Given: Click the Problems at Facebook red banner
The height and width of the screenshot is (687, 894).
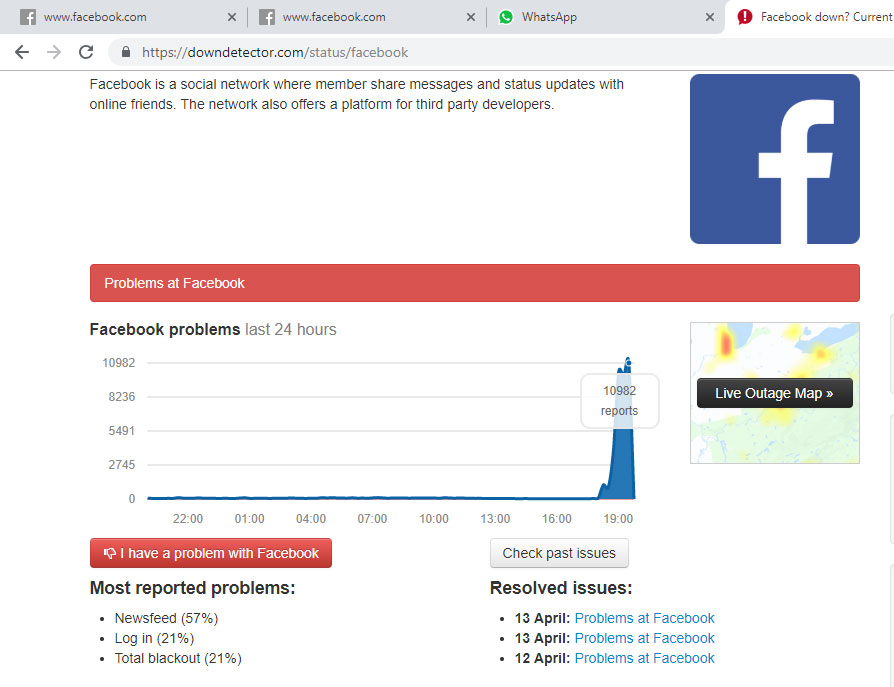Looking at the screenshot, I should click(474, 283).
